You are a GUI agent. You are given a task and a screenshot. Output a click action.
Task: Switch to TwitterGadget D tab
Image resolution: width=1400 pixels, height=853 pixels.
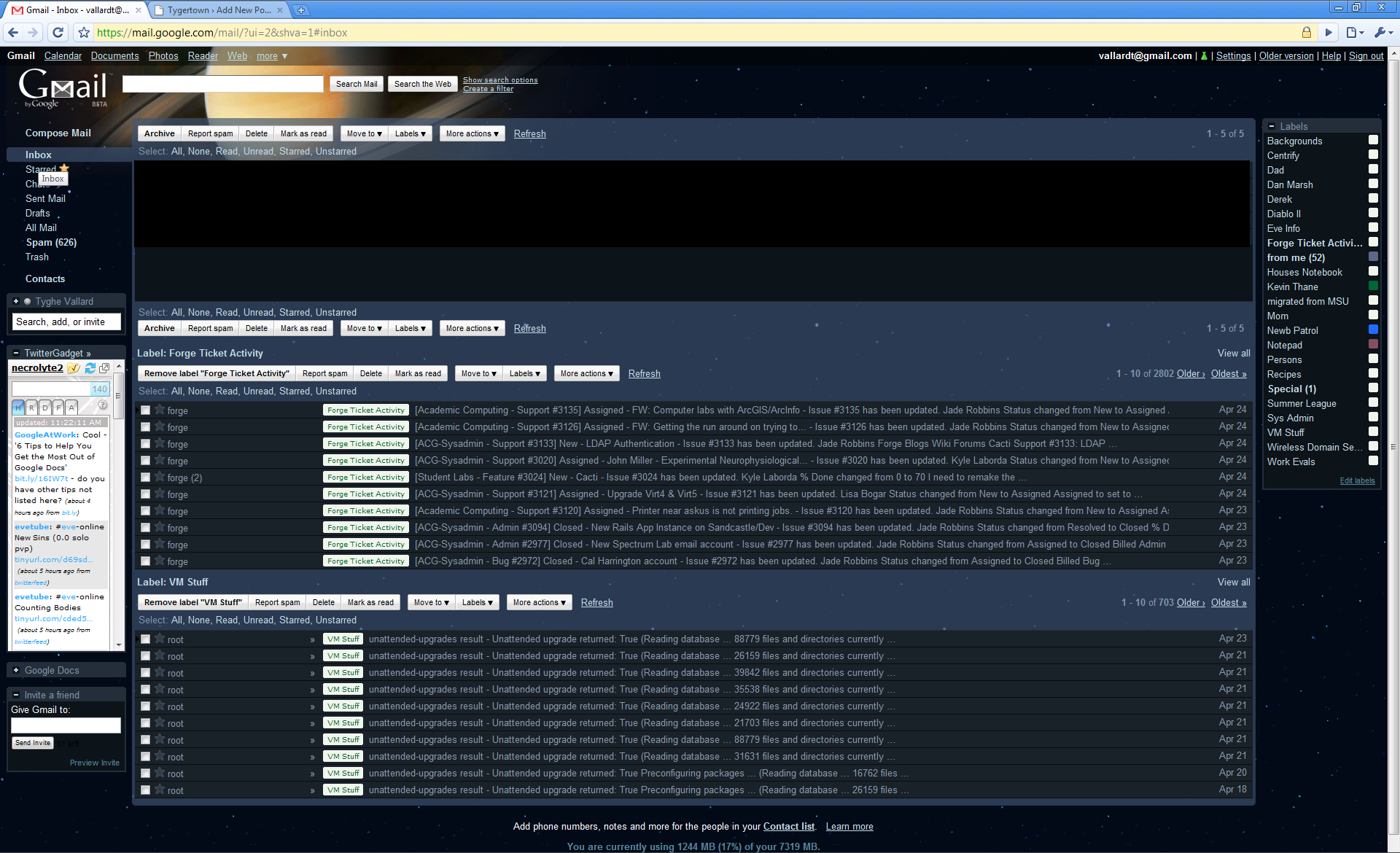(45, 408)
